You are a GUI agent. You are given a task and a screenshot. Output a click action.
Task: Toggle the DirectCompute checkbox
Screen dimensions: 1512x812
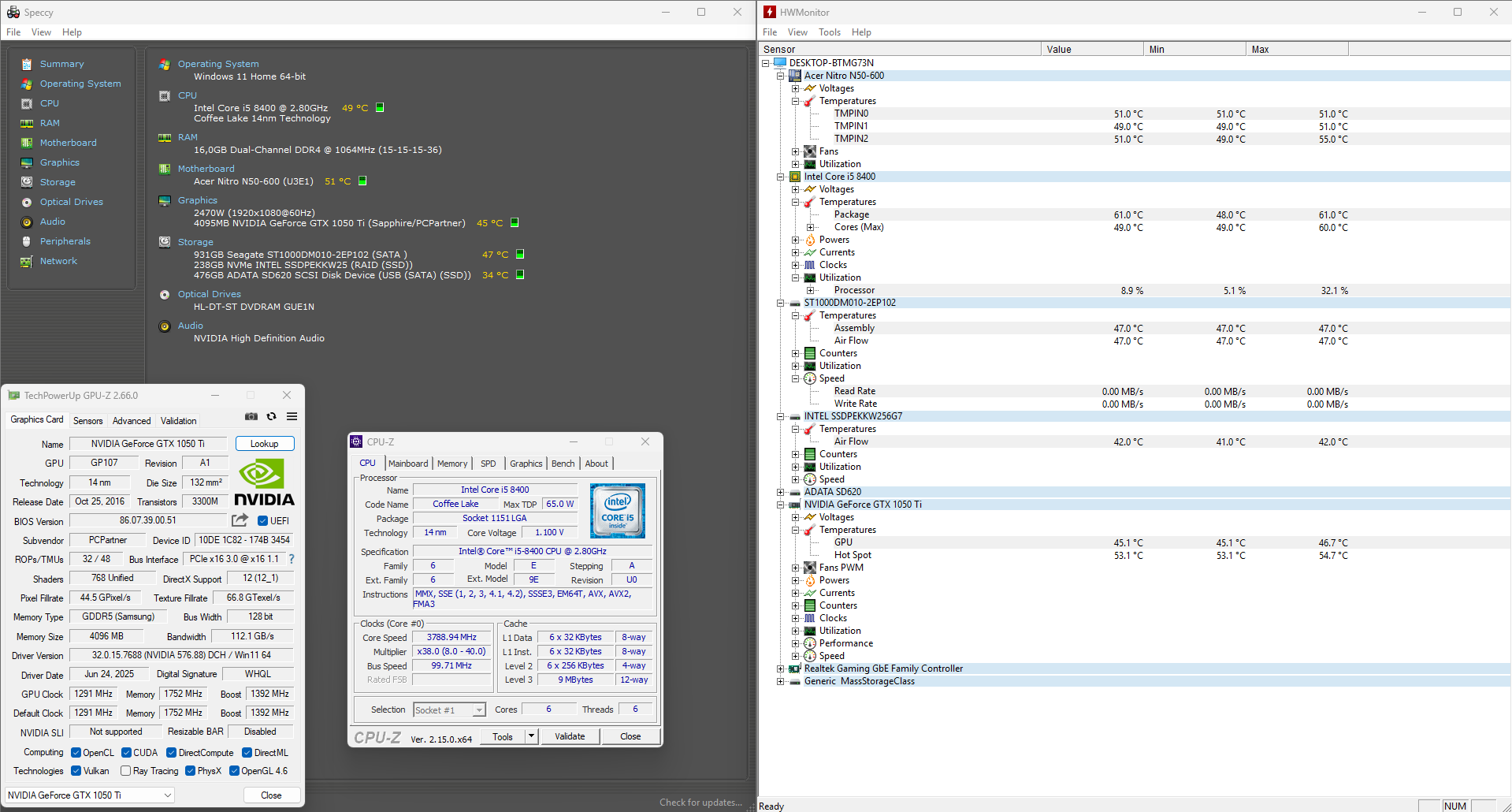[x=171, y=753]
